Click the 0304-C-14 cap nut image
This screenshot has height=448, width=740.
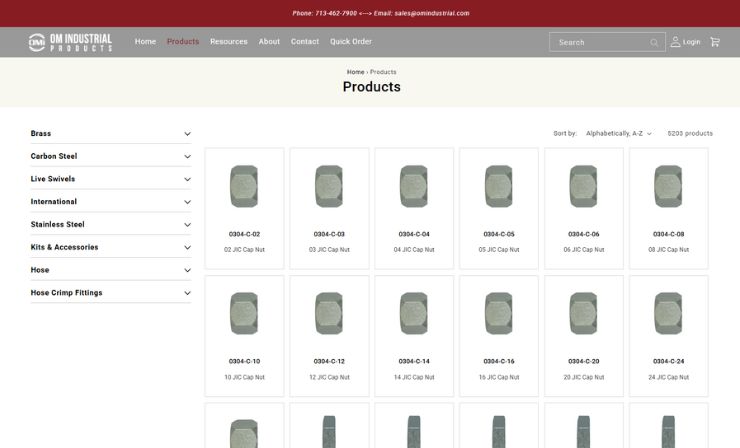coord(414,313)
